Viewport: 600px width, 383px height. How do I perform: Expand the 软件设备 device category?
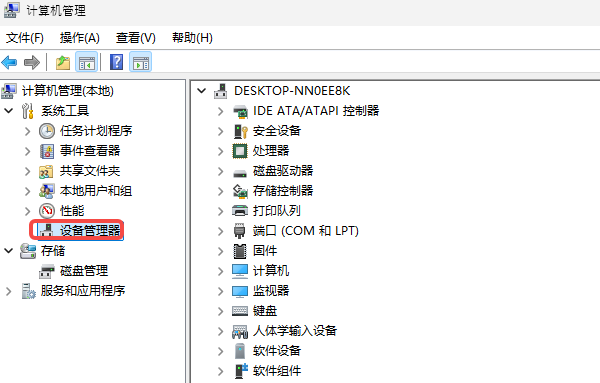220,351
